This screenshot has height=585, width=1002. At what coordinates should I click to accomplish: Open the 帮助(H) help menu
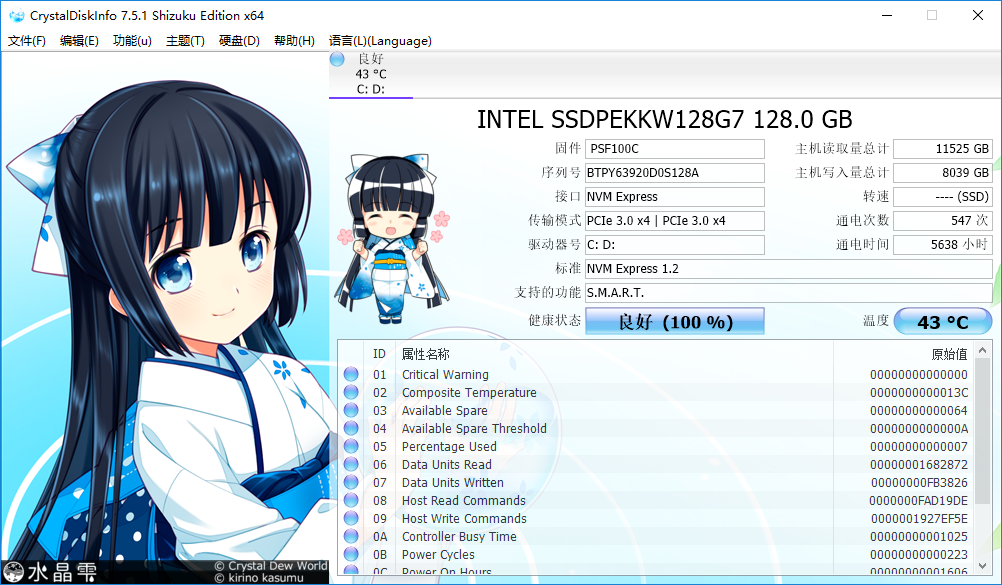[x=294, y=41]
